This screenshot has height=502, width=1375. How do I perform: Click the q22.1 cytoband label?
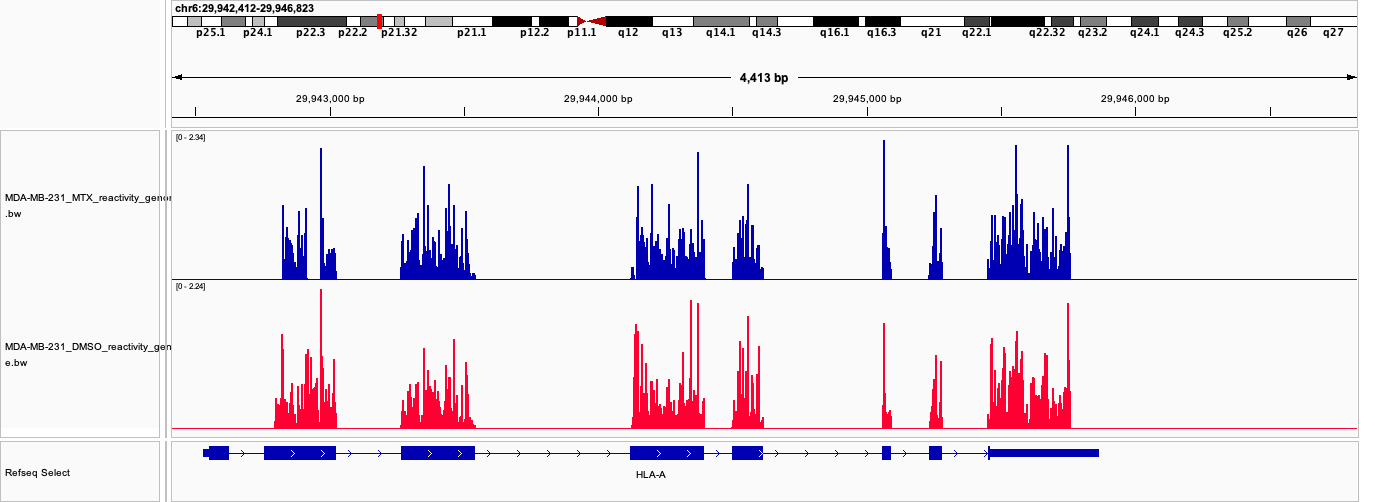977,33
